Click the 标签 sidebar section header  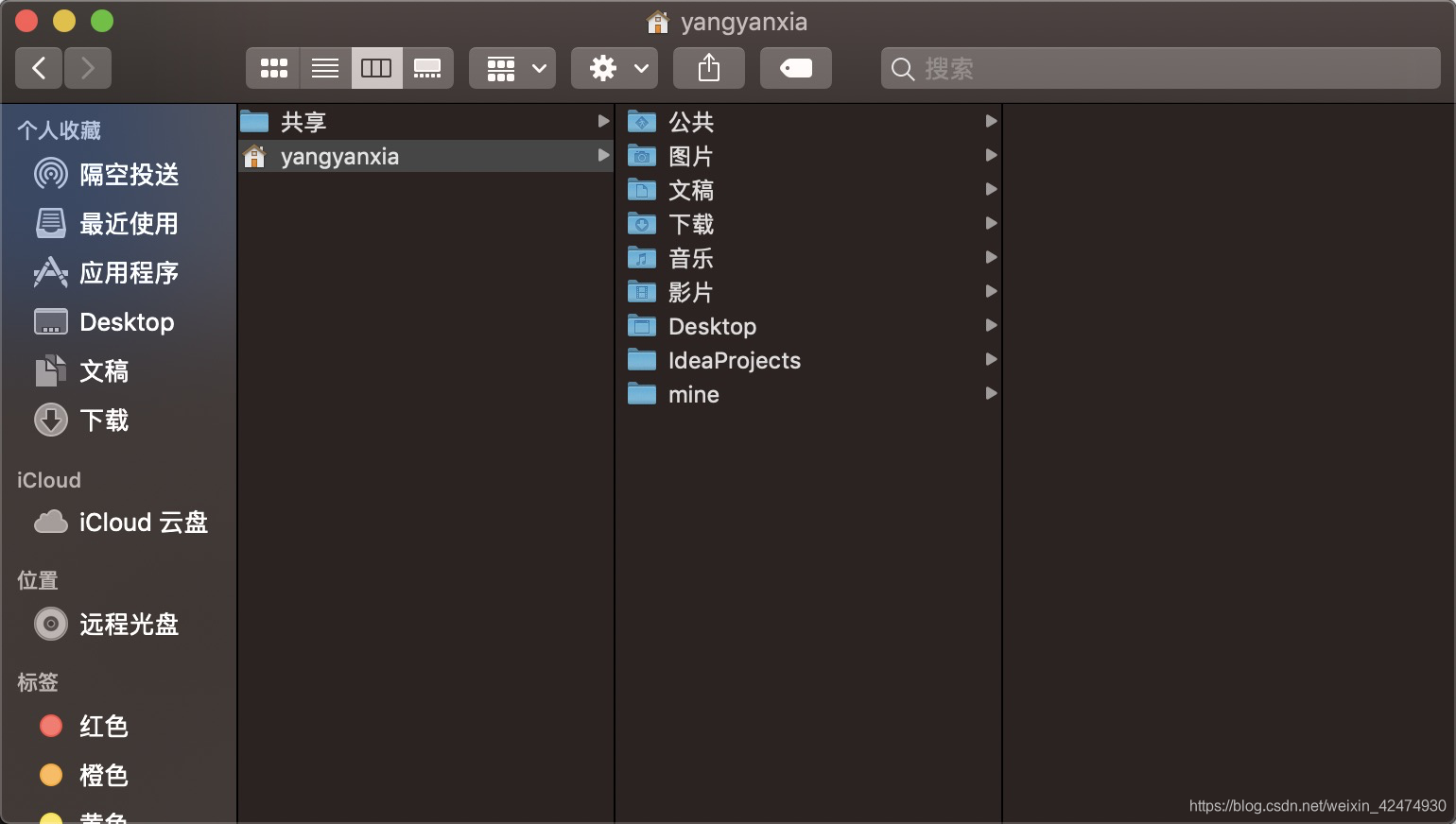tap(38, 682)
